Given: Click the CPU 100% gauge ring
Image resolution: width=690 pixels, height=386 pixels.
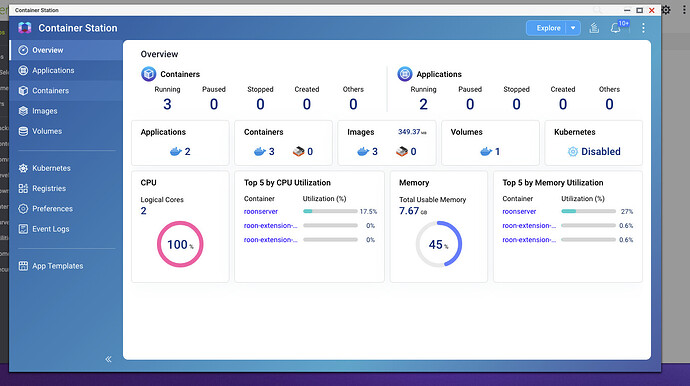Looking at the screenshot, I should pyautogui.click(x=180, y=244).
